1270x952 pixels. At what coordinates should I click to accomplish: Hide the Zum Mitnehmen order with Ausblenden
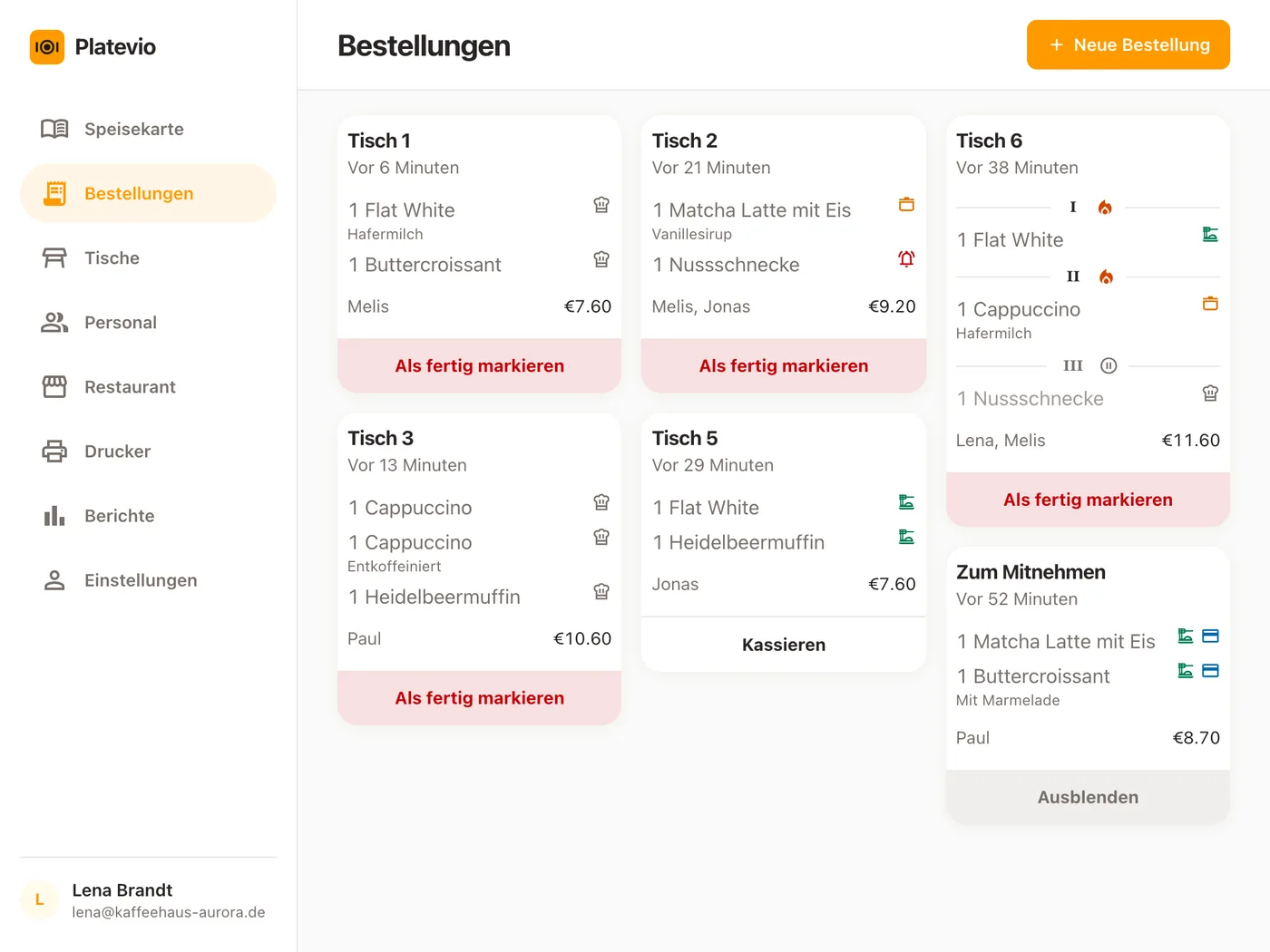[x=1088, y=797]
